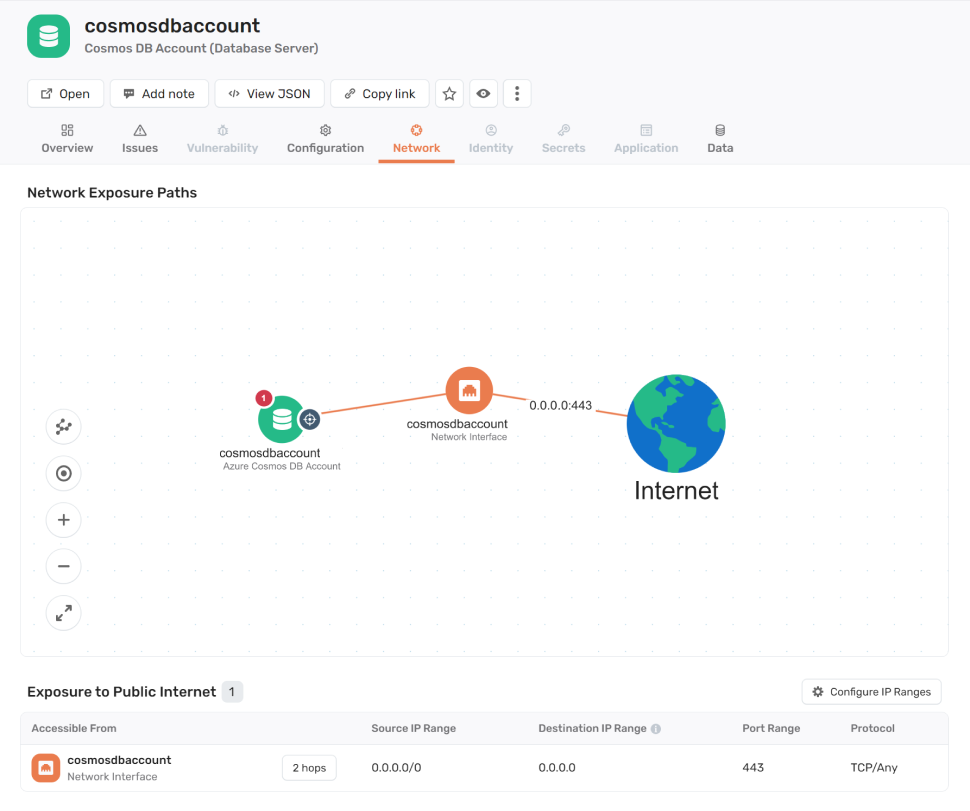The width and height of the screenshot is (970, 811).
Task: Click the 0.0.0.0:443 edge label
Action: click(x=560, y=406)
